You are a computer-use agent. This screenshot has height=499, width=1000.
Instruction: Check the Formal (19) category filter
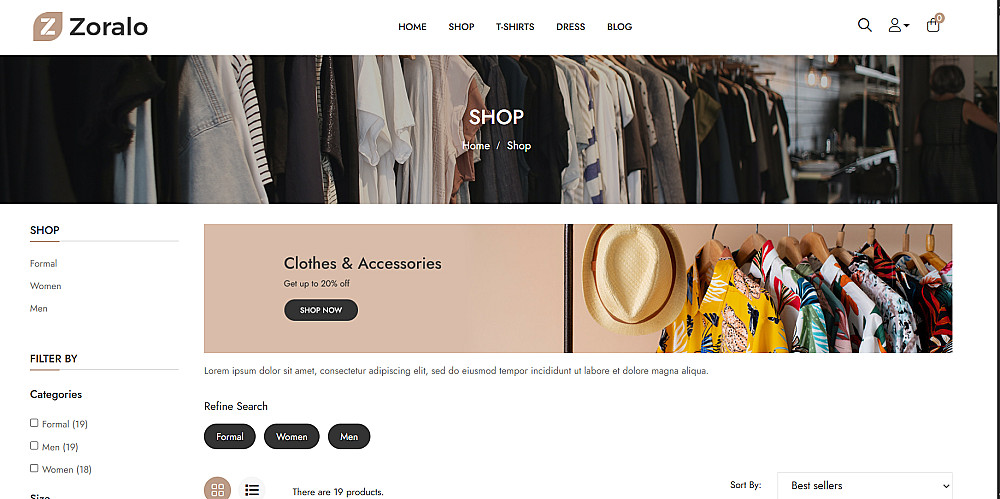pos(34,423)
